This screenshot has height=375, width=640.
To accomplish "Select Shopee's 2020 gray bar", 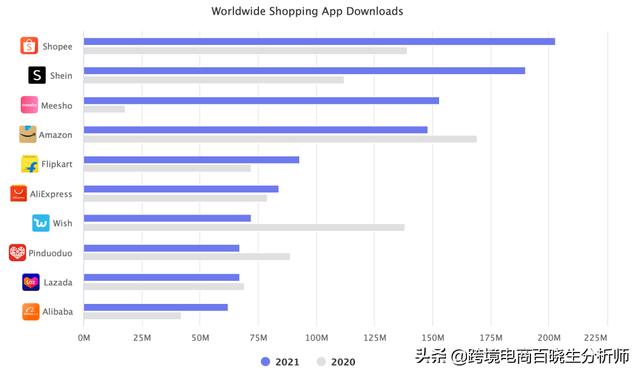I will point(245,51).
